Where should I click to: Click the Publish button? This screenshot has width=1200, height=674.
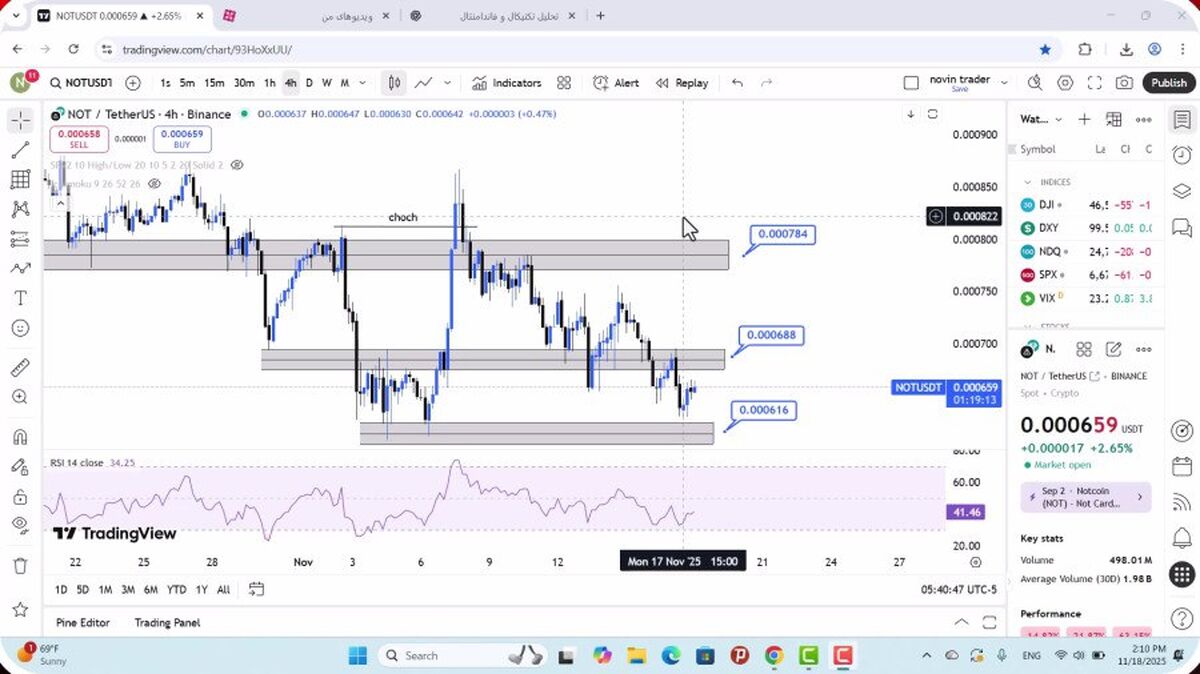[x=1168, y=83]
